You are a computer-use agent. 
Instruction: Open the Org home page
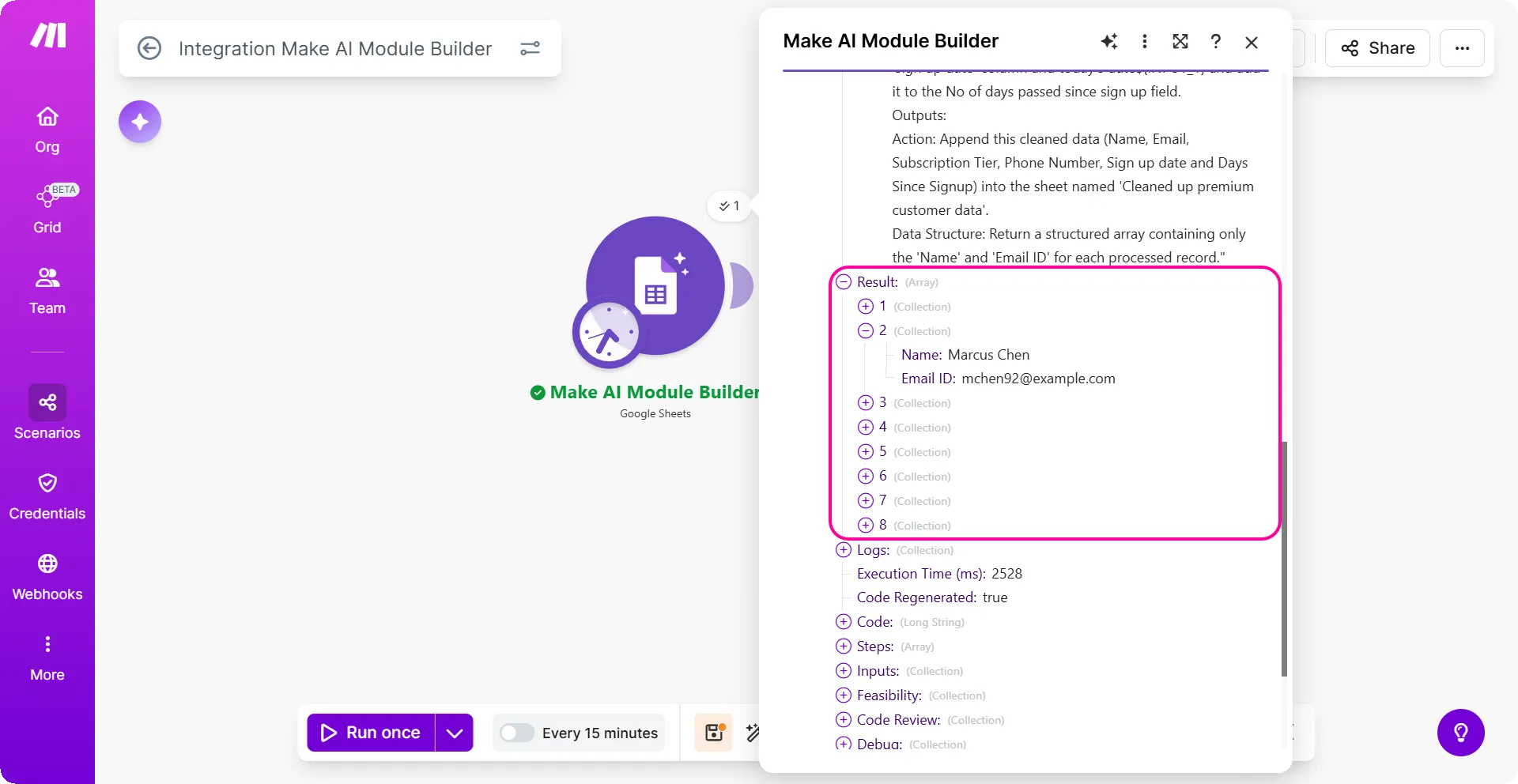pyautogui.click(x=47, y=130)
